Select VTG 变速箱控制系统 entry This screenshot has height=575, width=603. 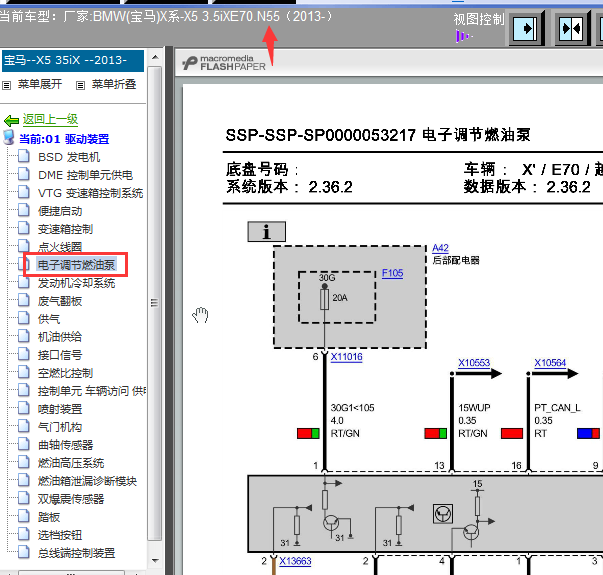(90, 193)
